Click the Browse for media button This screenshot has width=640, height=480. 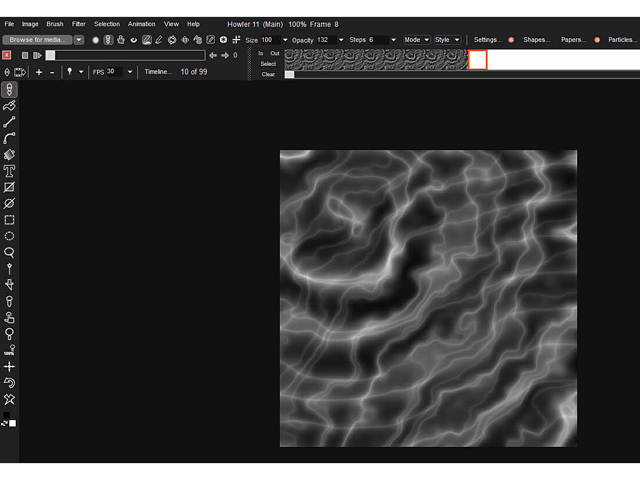36,40
